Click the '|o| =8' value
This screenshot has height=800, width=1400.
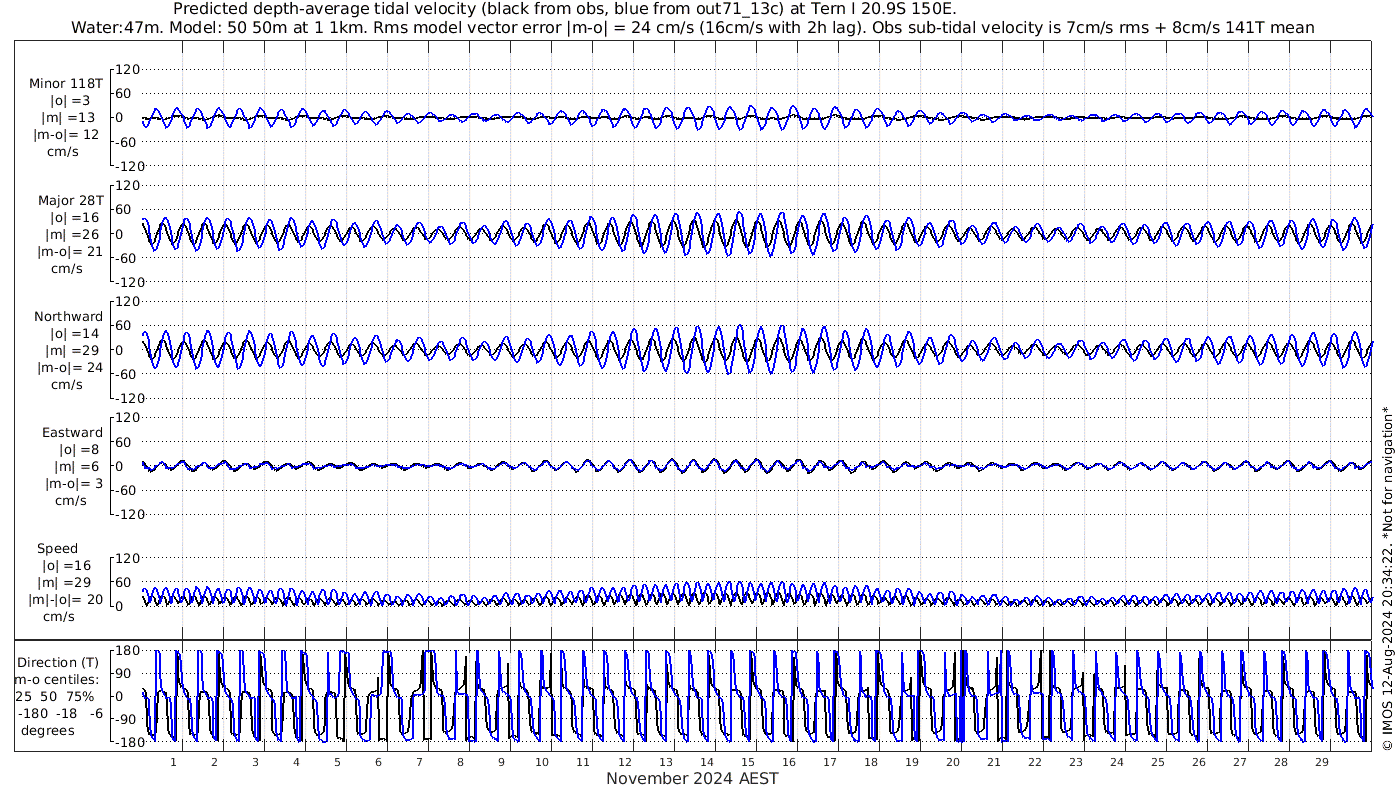pos(80,450)
